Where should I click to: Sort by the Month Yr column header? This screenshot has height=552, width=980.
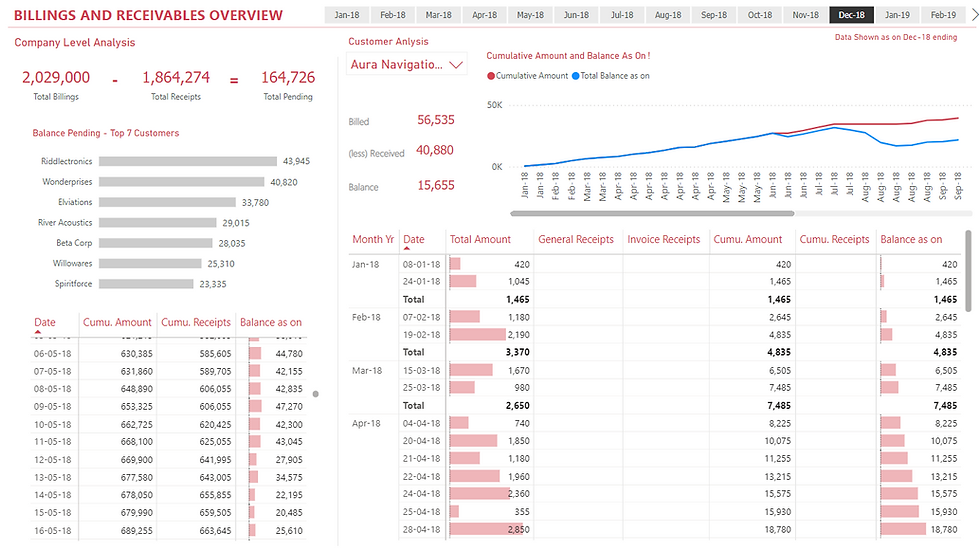pos(373,239)
